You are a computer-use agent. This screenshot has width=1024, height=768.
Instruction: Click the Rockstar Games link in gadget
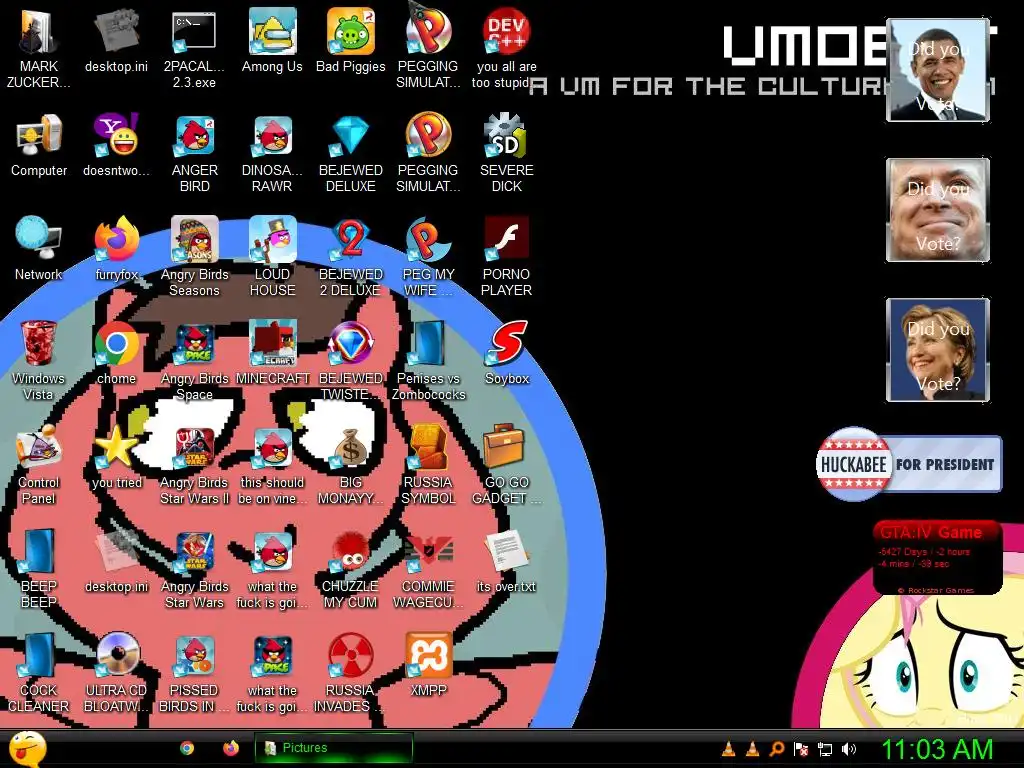tap(936, 590)
